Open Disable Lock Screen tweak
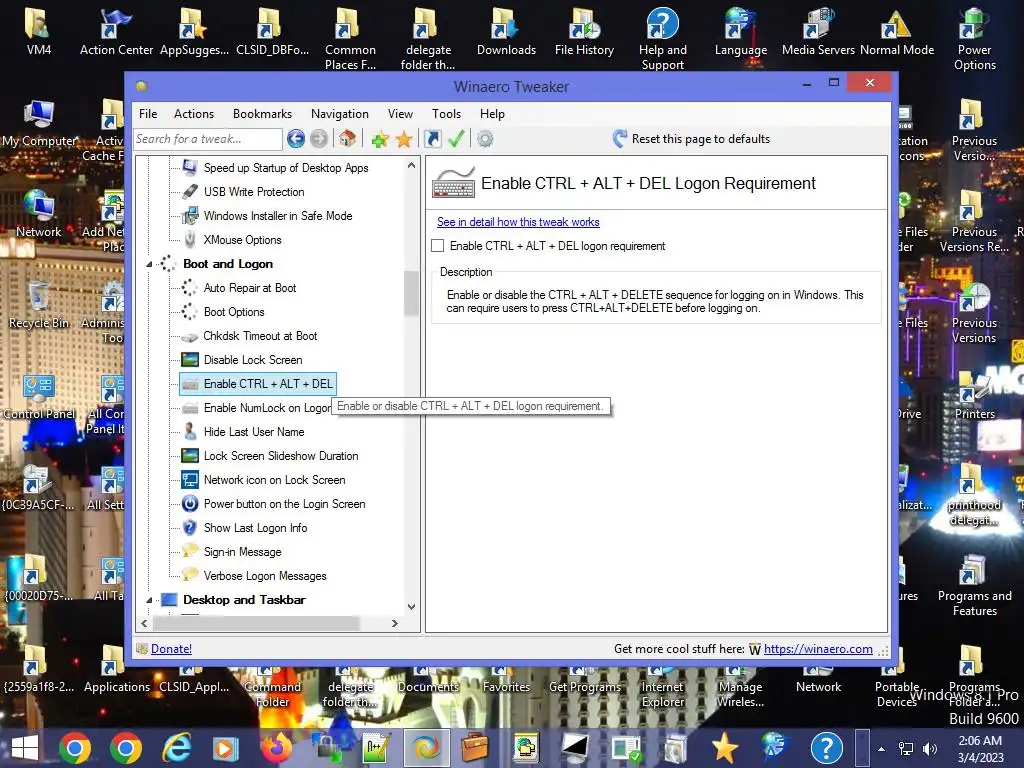1024x768 pixels. [x=253, y=360]
